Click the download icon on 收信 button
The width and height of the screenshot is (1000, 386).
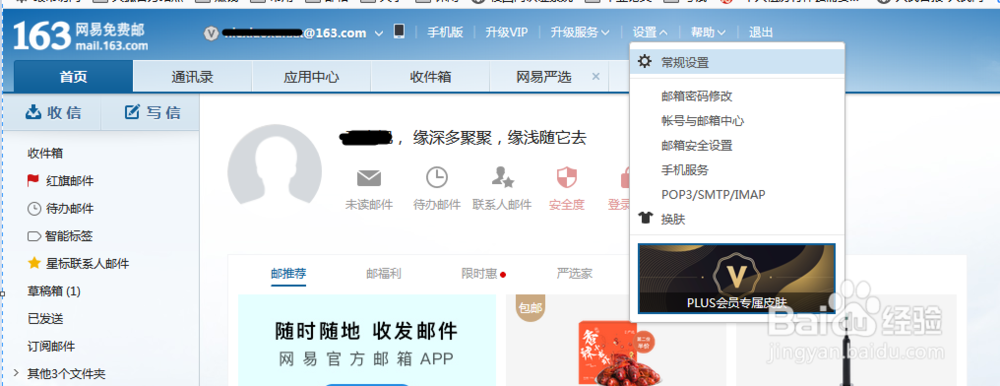coord(33,112)
